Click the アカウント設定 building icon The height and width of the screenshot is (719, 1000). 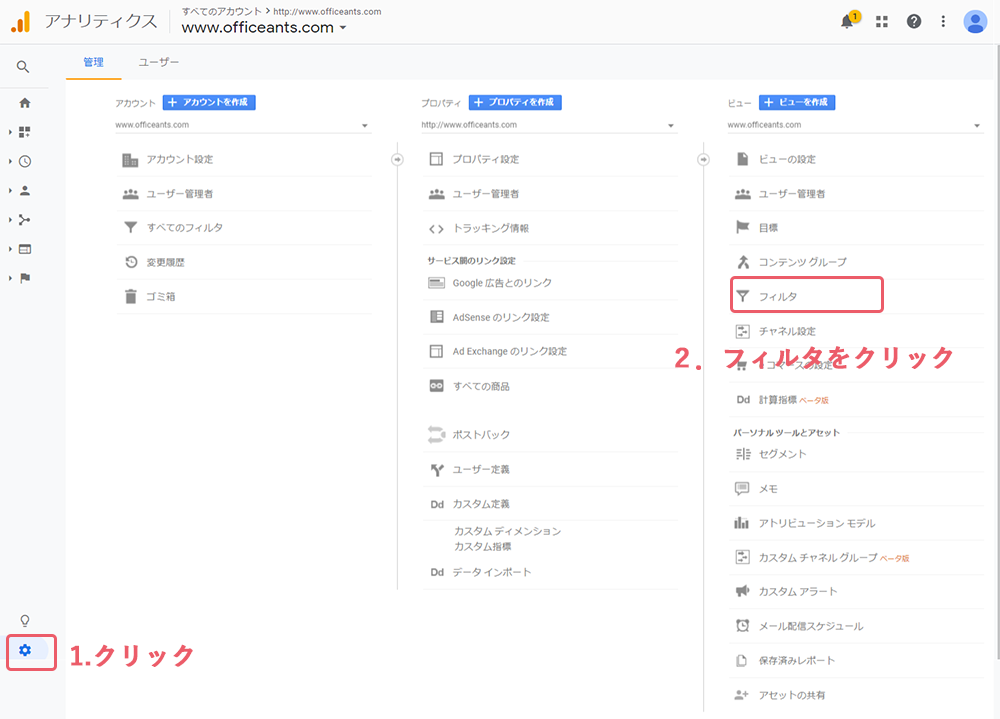click(130, 159)
